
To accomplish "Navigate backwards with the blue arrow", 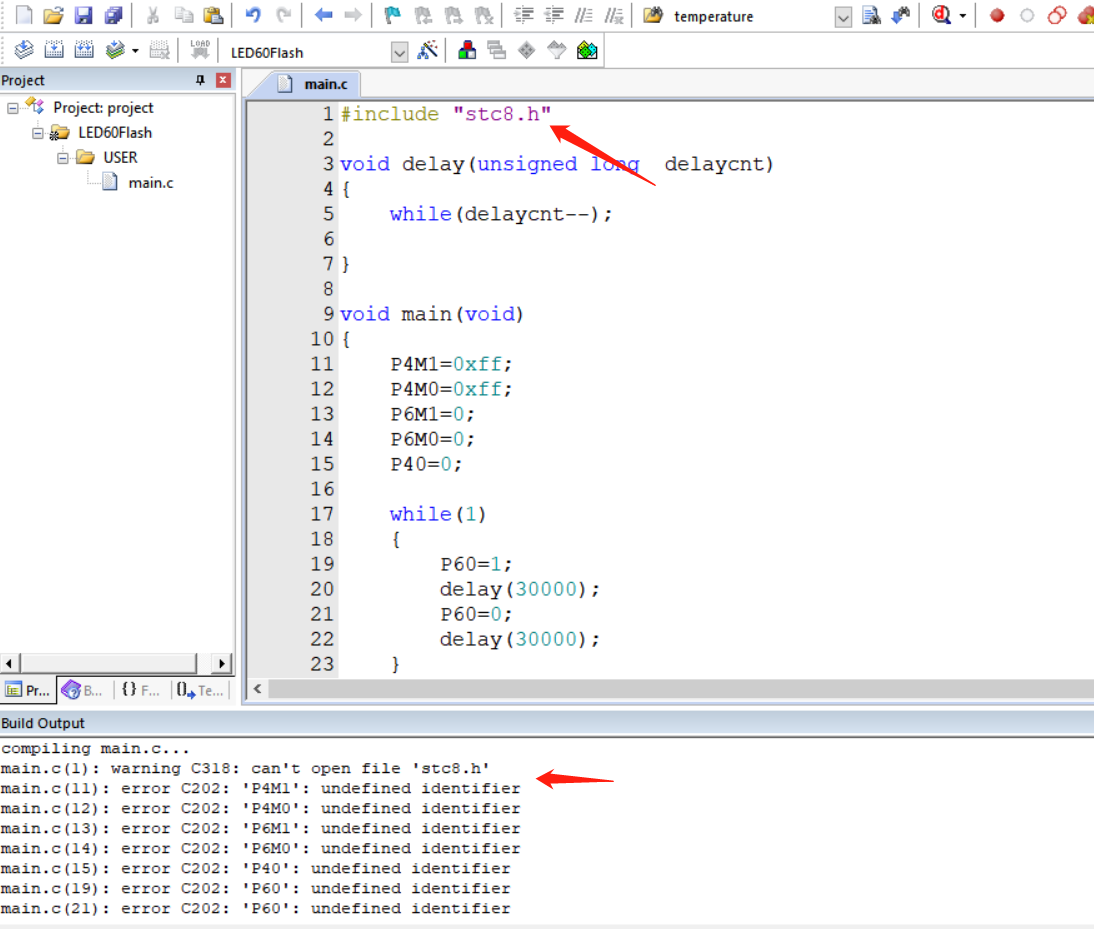I will click(323, 15).
